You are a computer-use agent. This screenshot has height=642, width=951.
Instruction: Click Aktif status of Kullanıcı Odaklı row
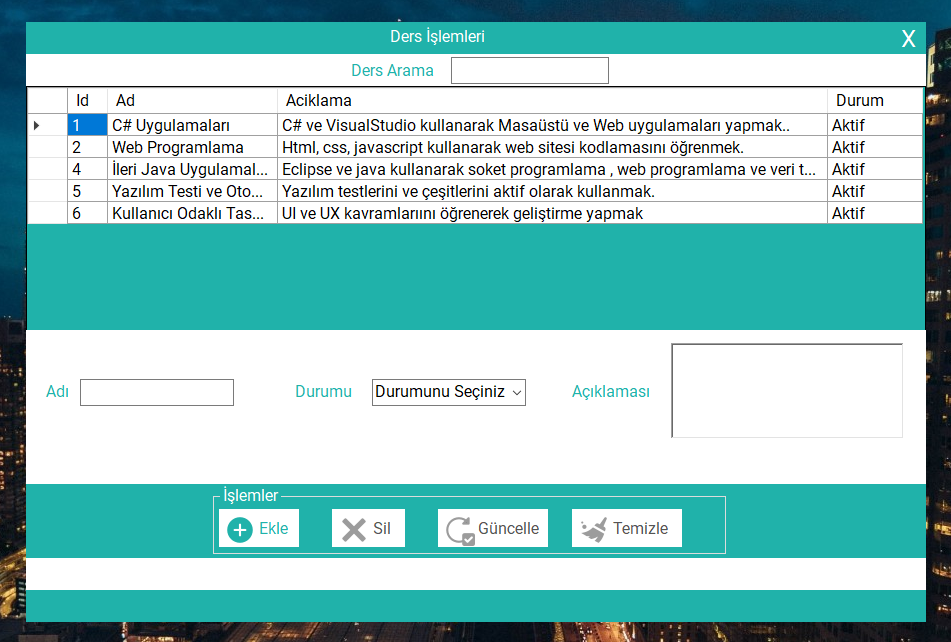pos(875,213)
